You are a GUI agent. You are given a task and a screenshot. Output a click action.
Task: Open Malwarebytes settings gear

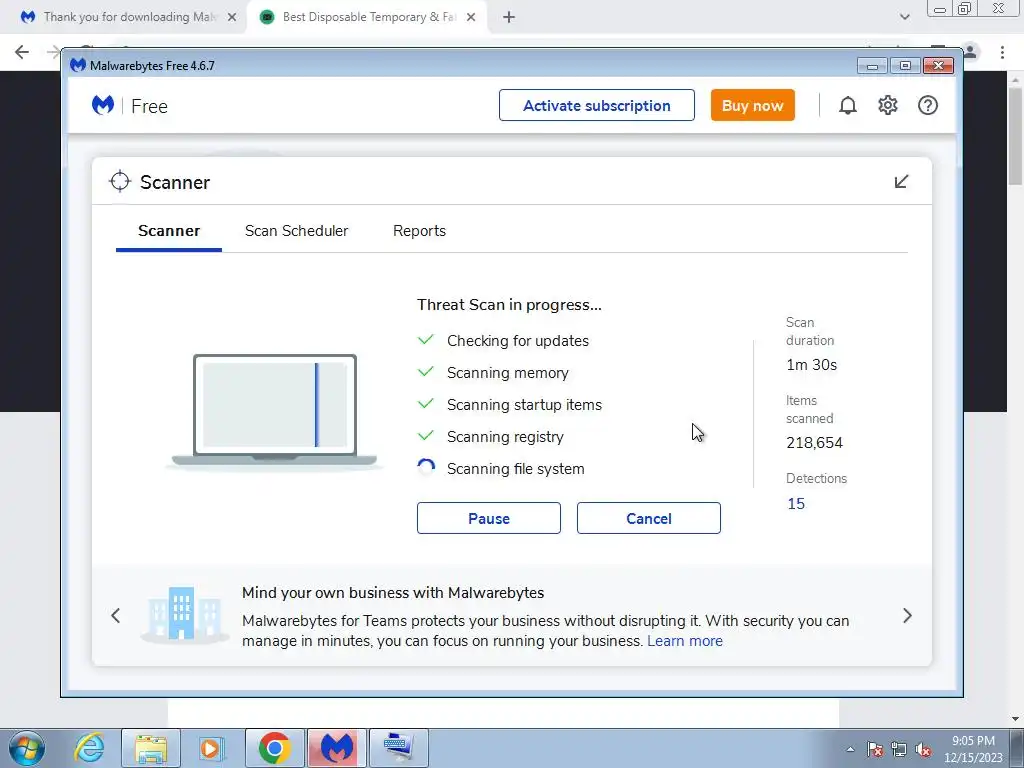(x=888, y=105)
